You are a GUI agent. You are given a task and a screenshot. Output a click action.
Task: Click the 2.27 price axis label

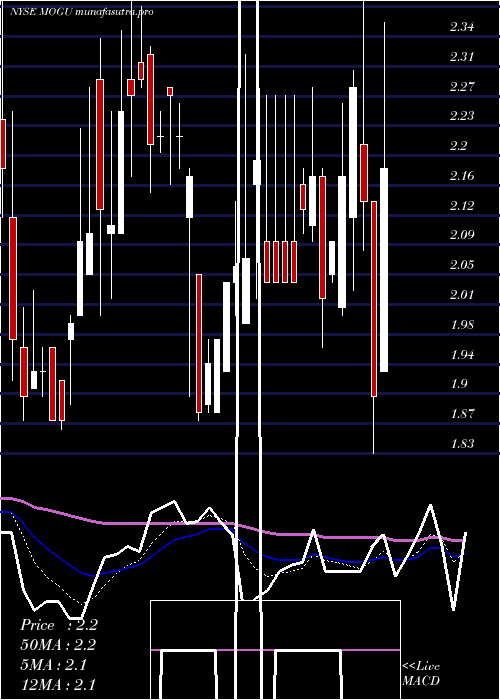[462, 86]
